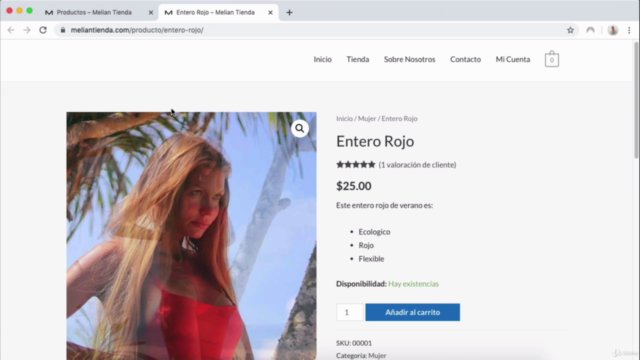Click the address bar URL
The image size is (640, 360).
pos(137,30)
